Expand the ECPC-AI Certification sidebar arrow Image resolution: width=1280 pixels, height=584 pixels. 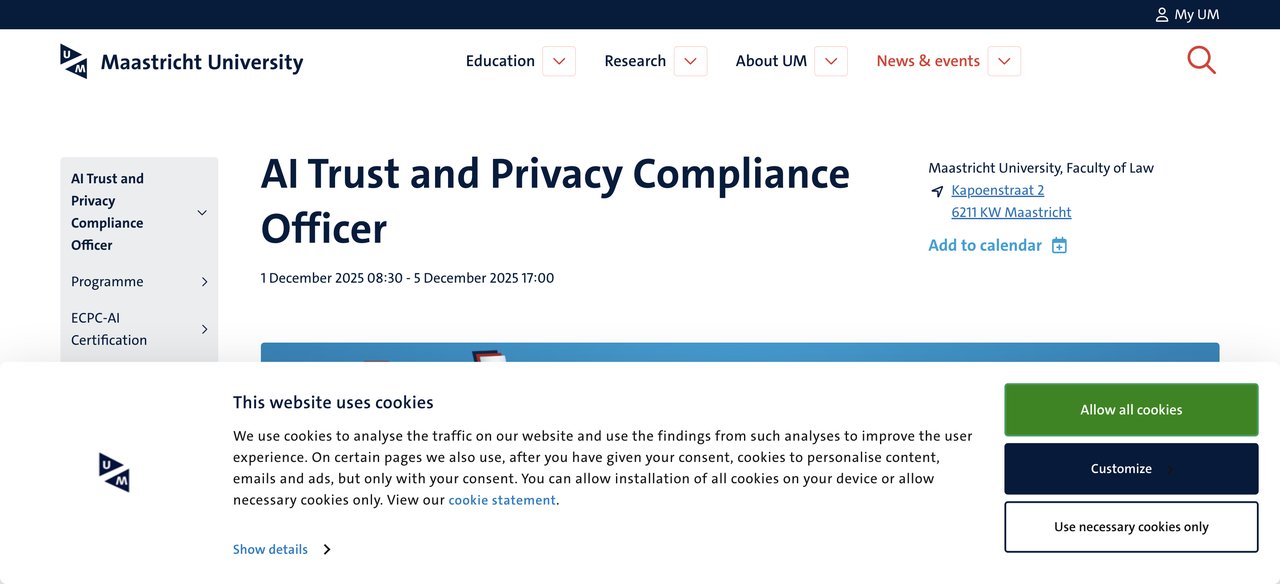pos(204,329)
